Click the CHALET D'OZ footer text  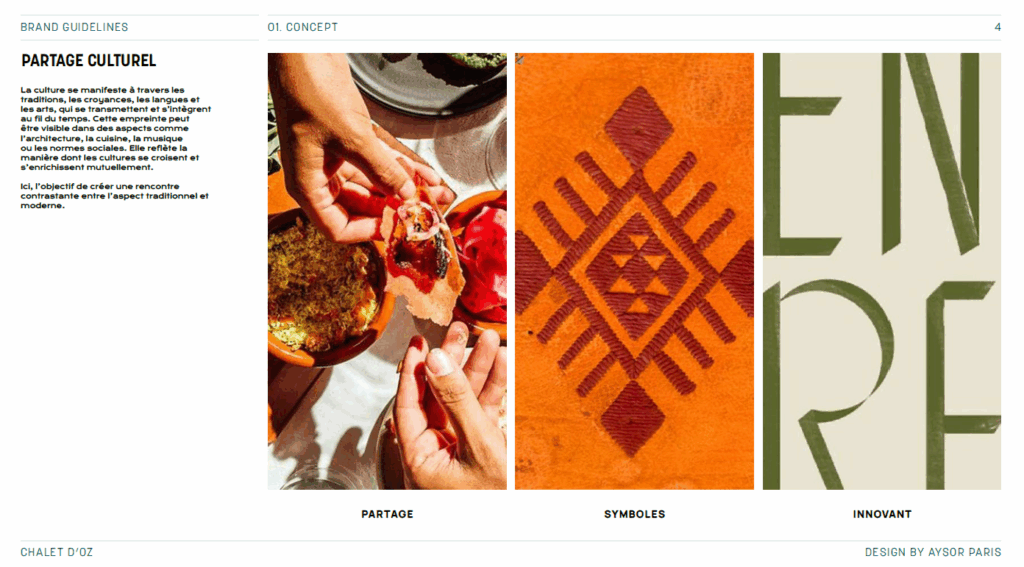(x=57, y=552)
